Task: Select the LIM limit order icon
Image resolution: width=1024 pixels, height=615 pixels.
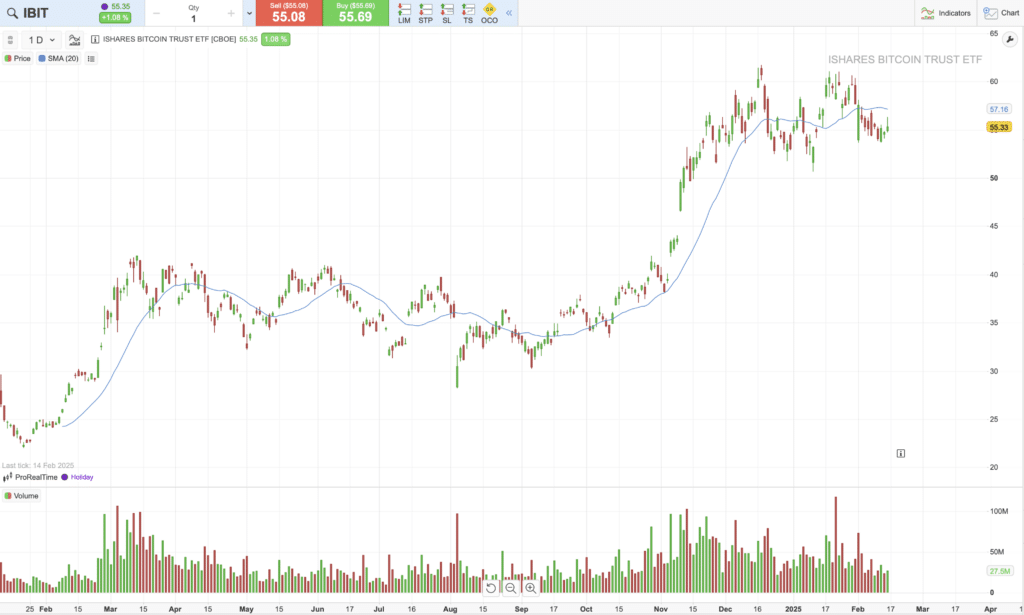Action: pos(404,13)
